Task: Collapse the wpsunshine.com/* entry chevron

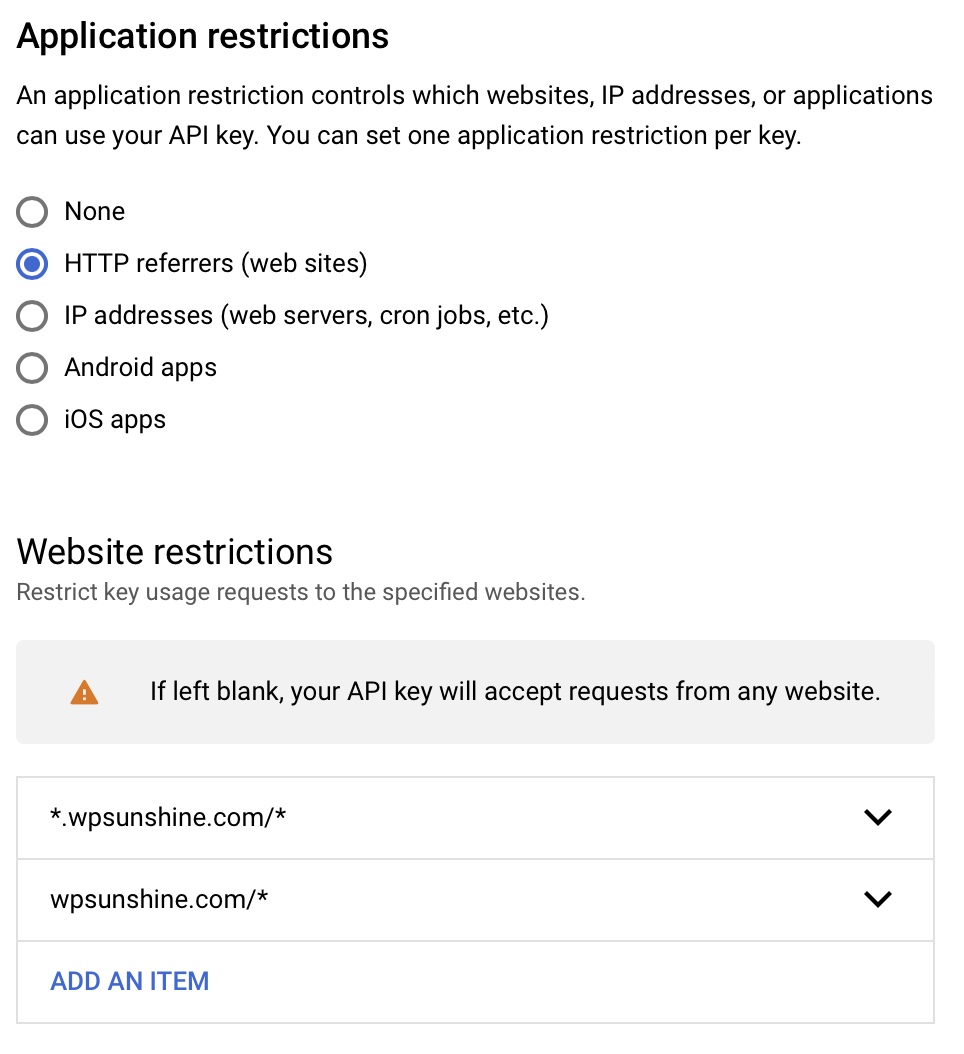Action: point(878,899)
